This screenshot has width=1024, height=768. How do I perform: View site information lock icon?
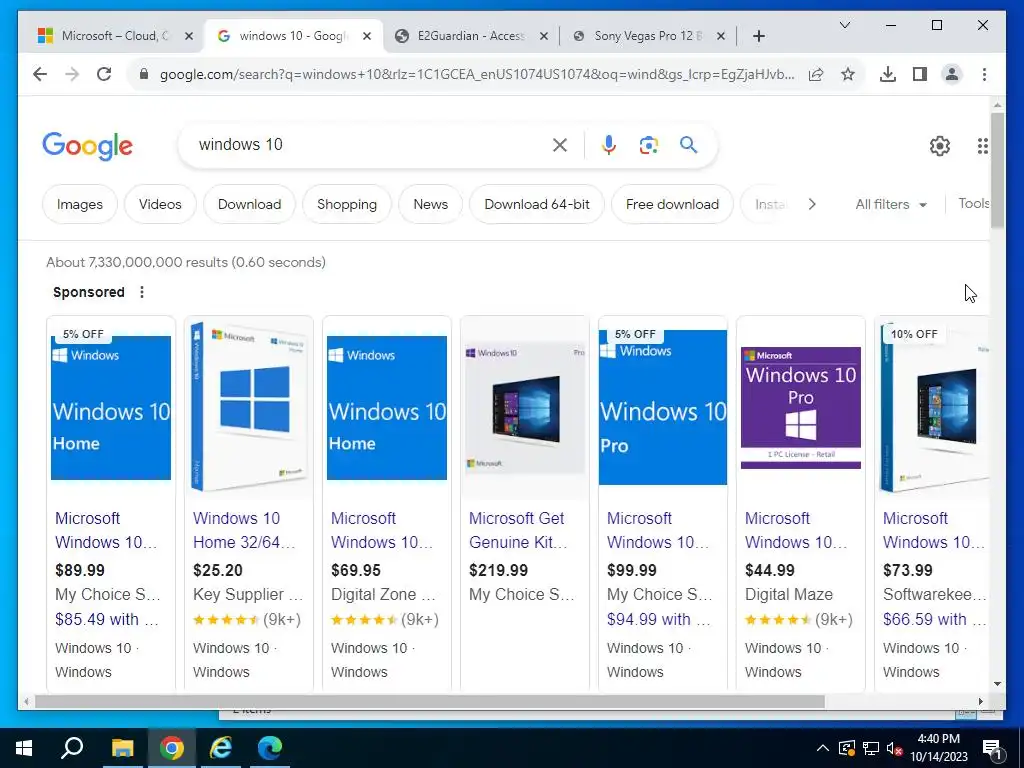[x=144, y=74]
